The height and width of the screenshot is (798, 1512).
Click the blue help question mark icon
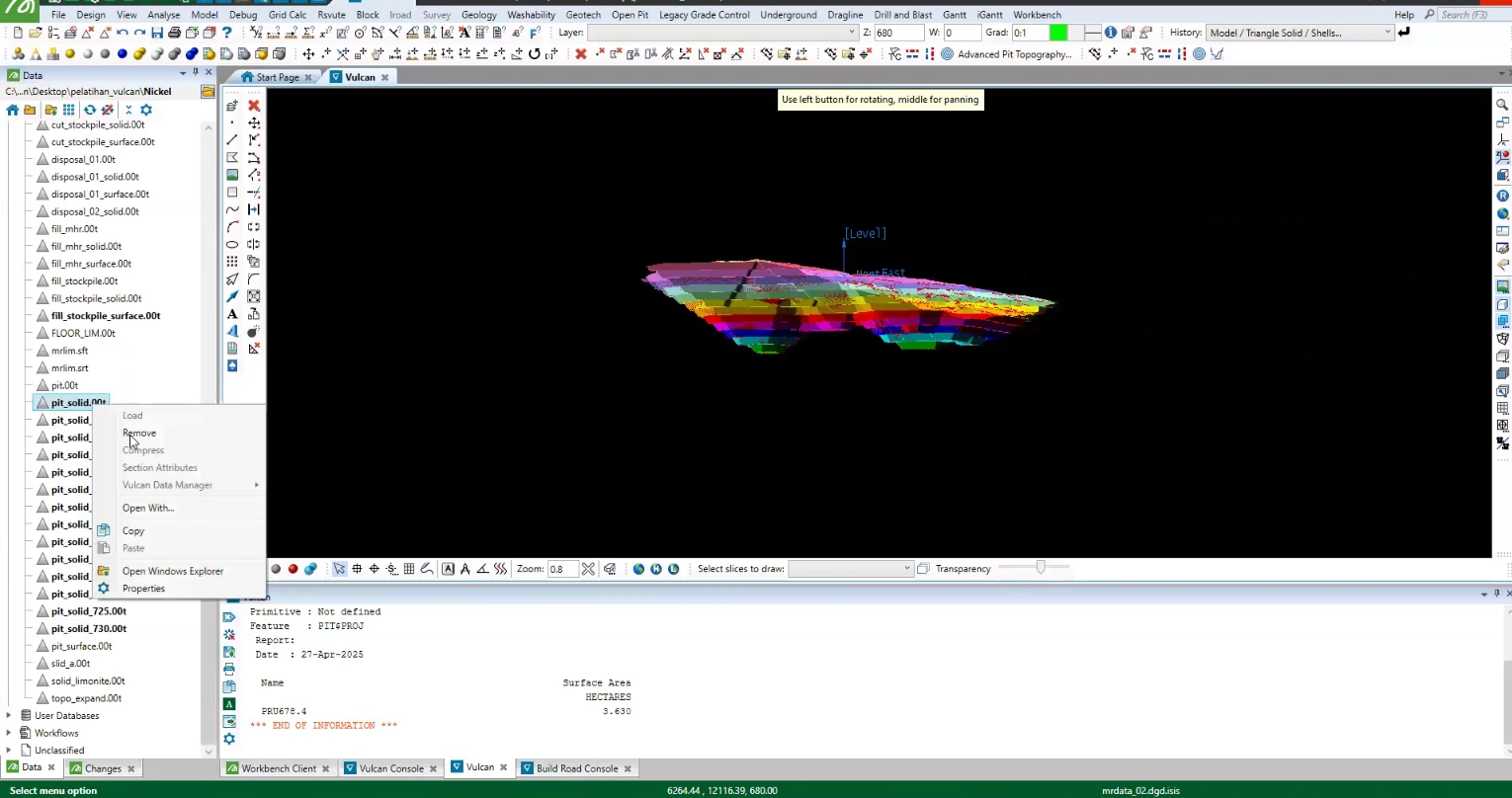(226, 33)
